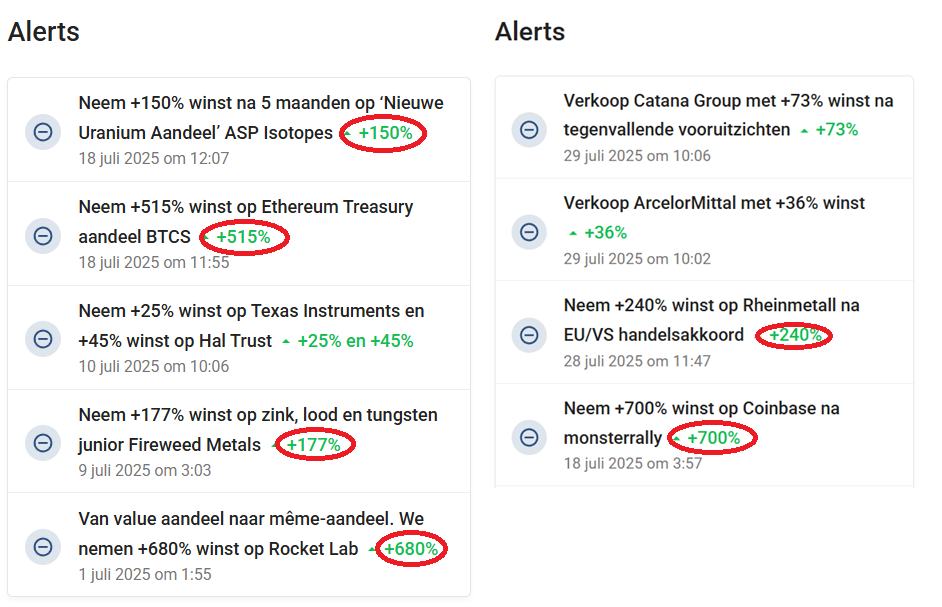The height and width of the screenshot is (607, 942).
Task: Click the green +700% gain label
Action: (x=713, y=438)
